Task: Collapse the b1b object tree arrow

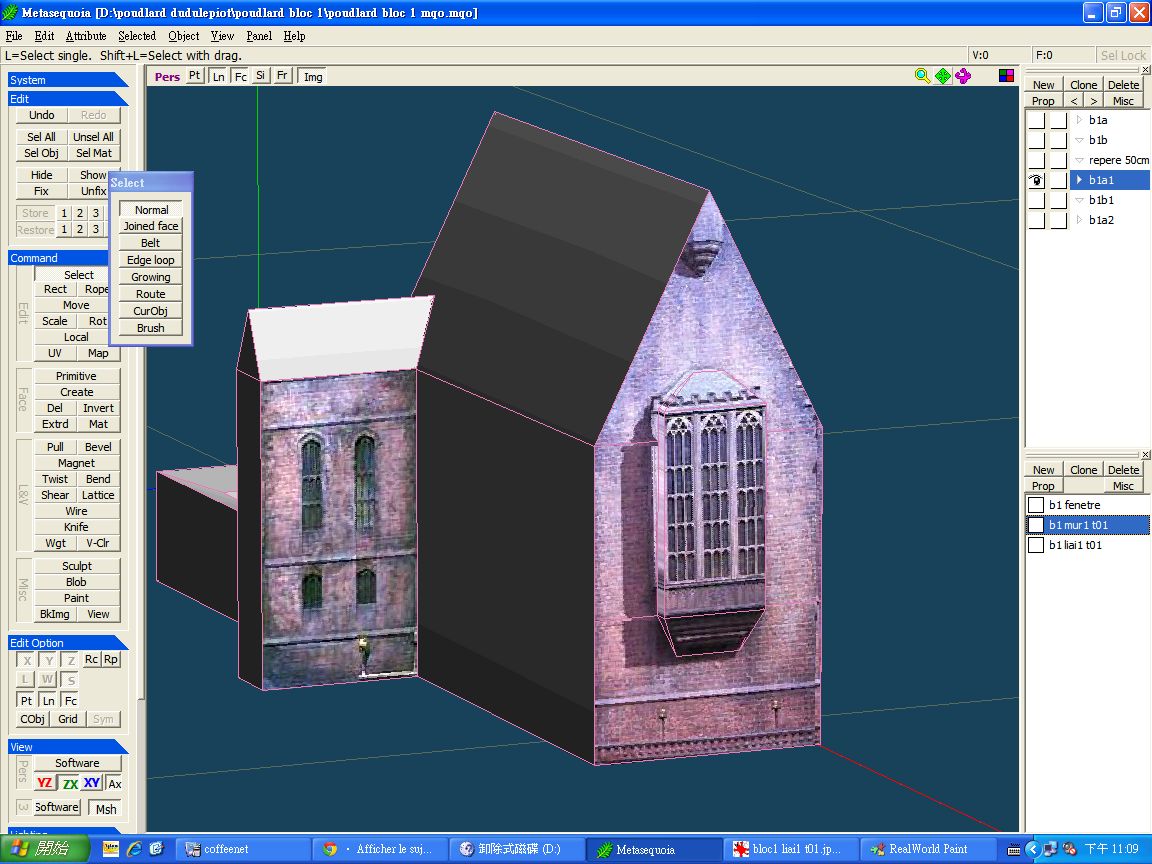Action: (1079, 140)
